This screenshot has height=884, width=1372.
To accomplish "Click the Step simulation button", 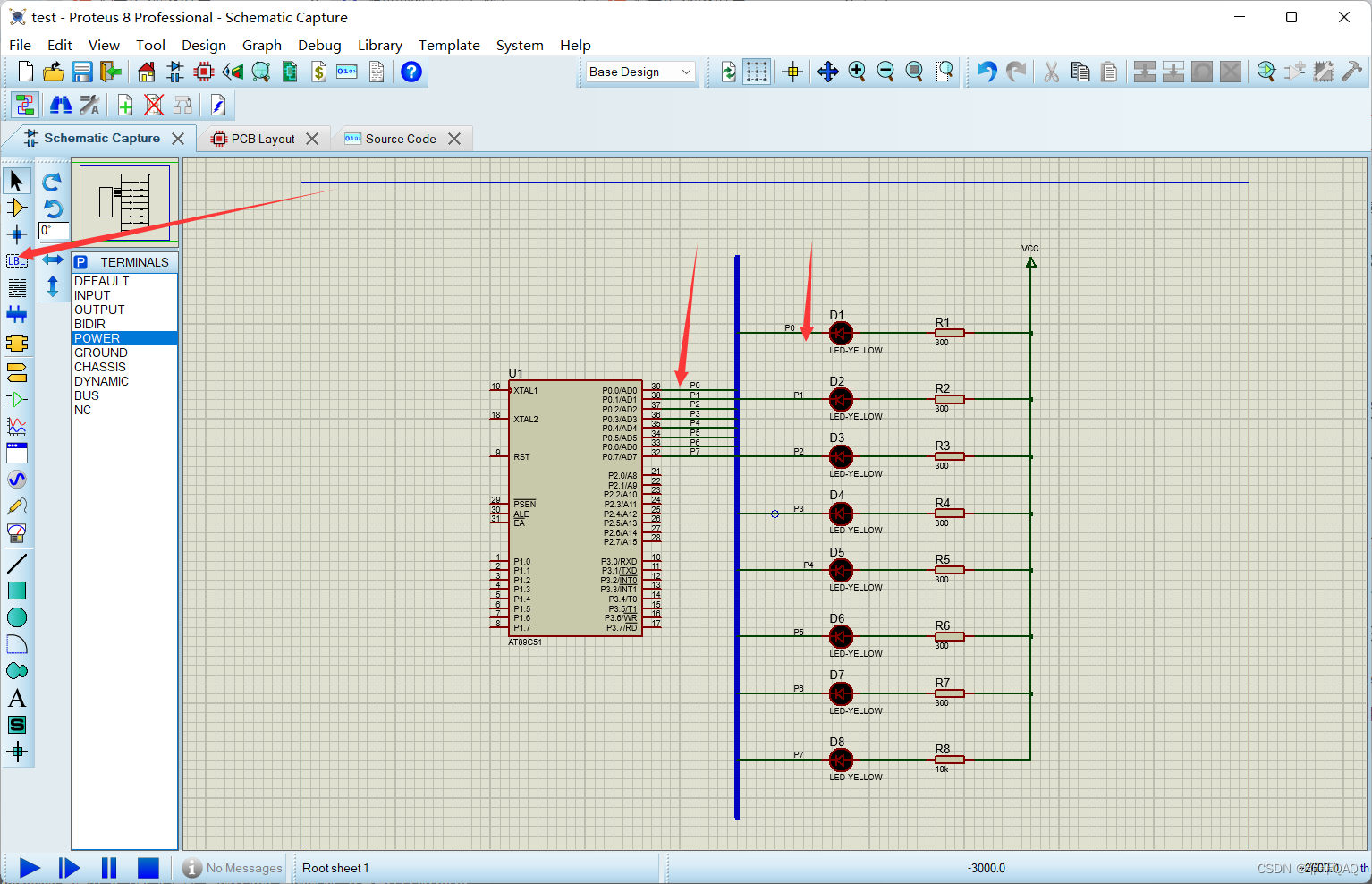I will pos(69,868).
